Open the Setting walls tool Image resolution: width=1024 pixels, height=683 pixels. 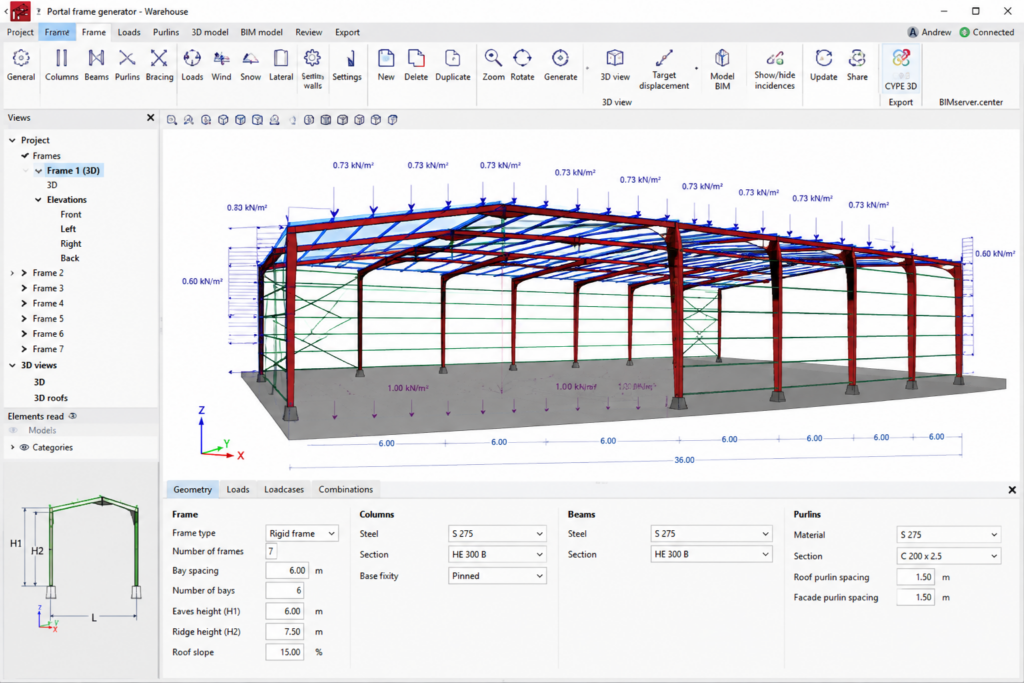312,69
